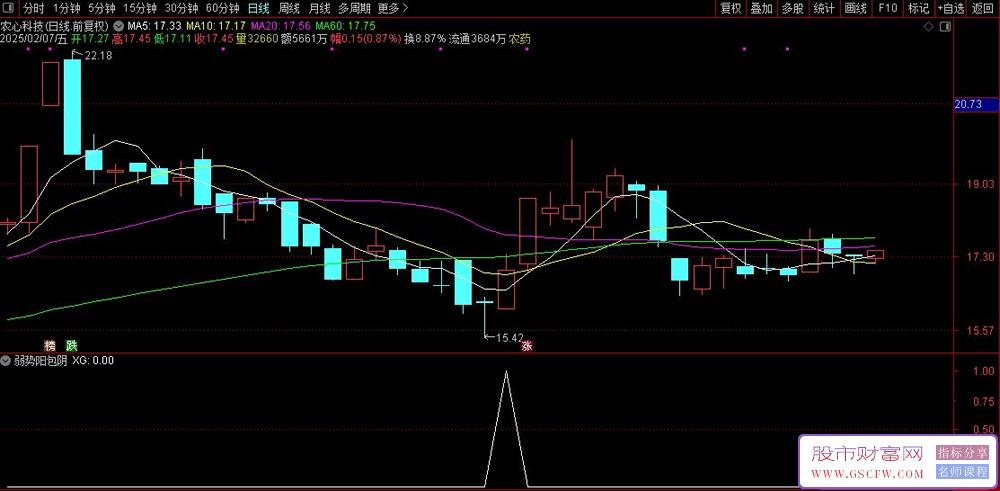Toggle the side panel icon at top-left

coord(8,8)
